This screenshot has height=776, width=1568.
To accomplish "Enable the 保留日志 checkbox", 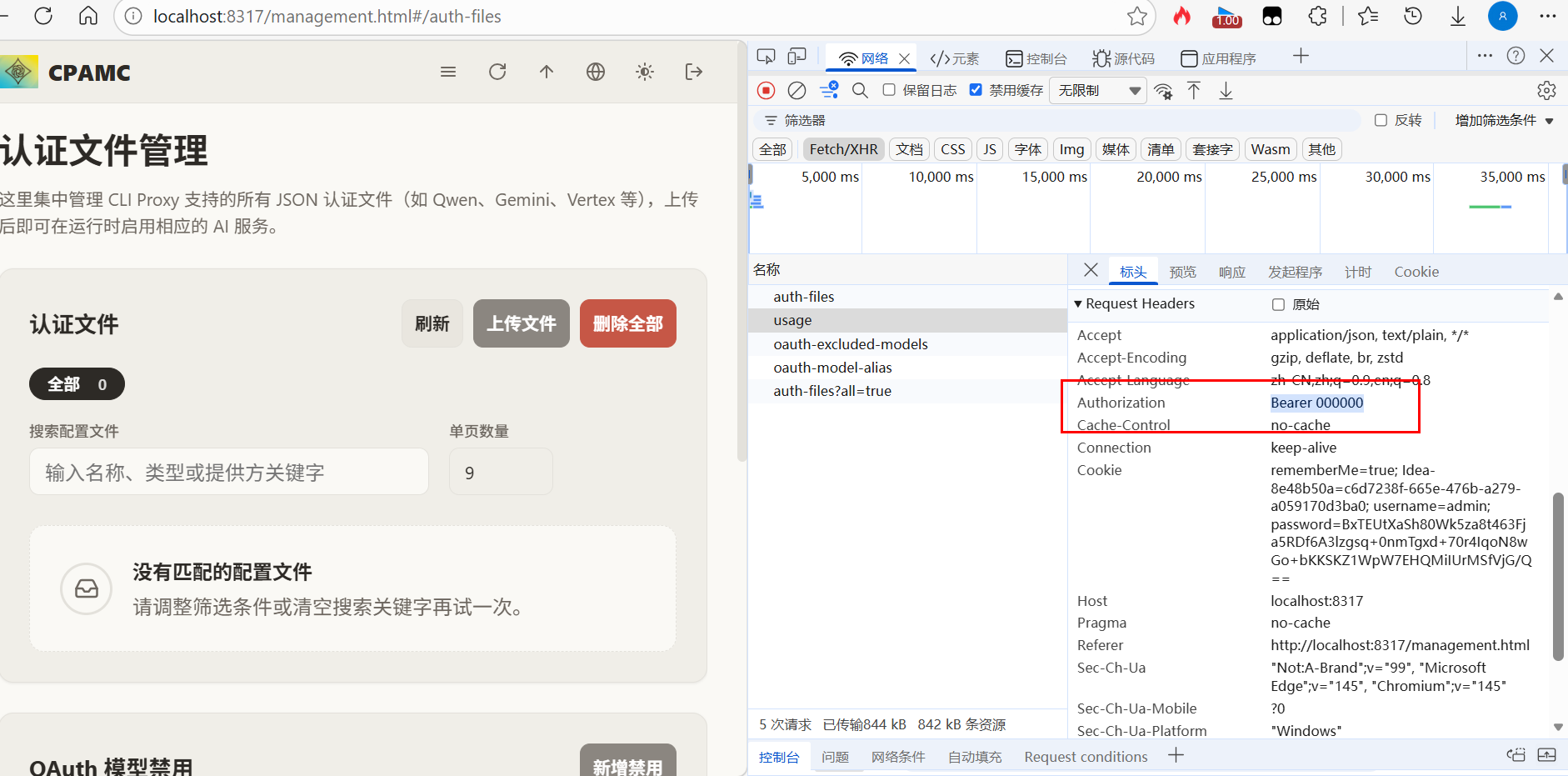I will point(889,90).
